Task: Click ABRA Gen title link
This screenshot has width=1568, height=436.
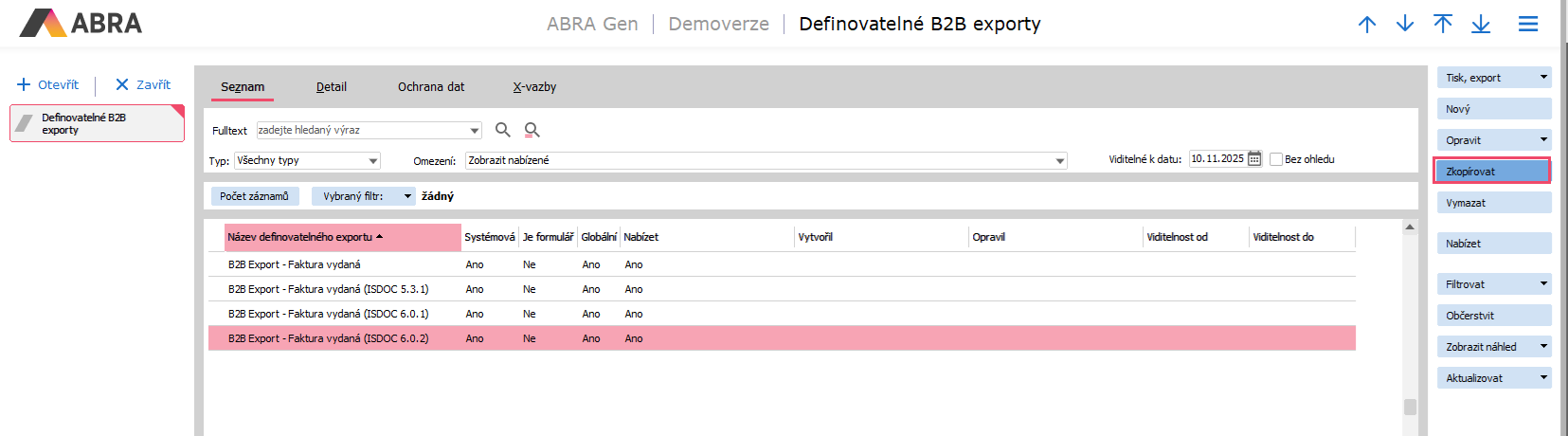Action: [592, 24]
